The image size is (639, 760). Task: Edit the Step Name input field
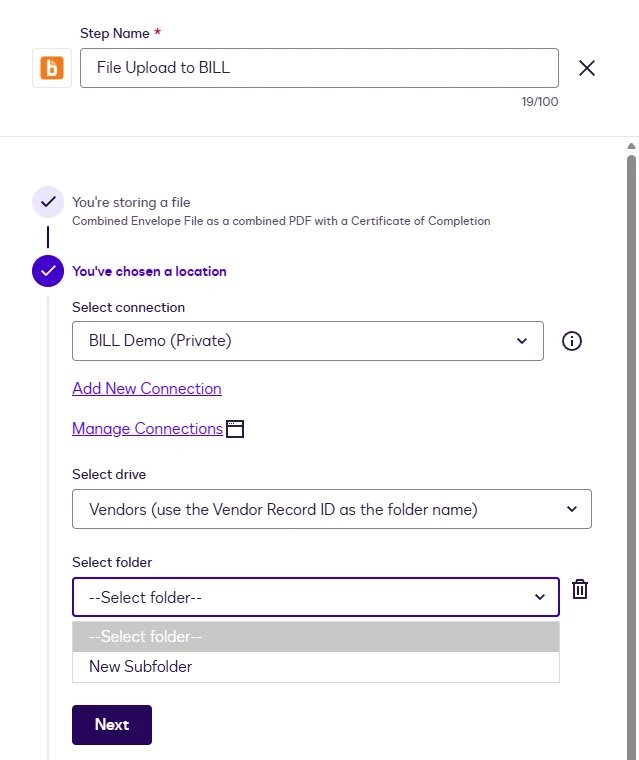tap(319, 68)
